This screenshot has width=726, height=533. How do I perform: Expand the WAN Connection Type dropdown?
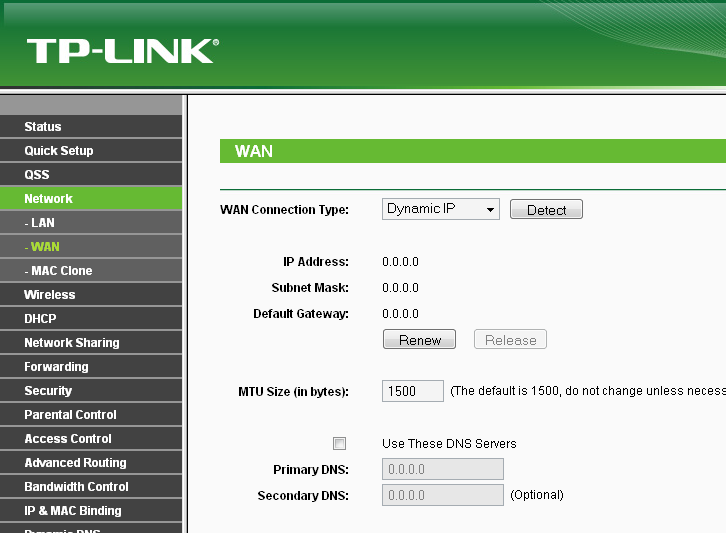point(441,209)
